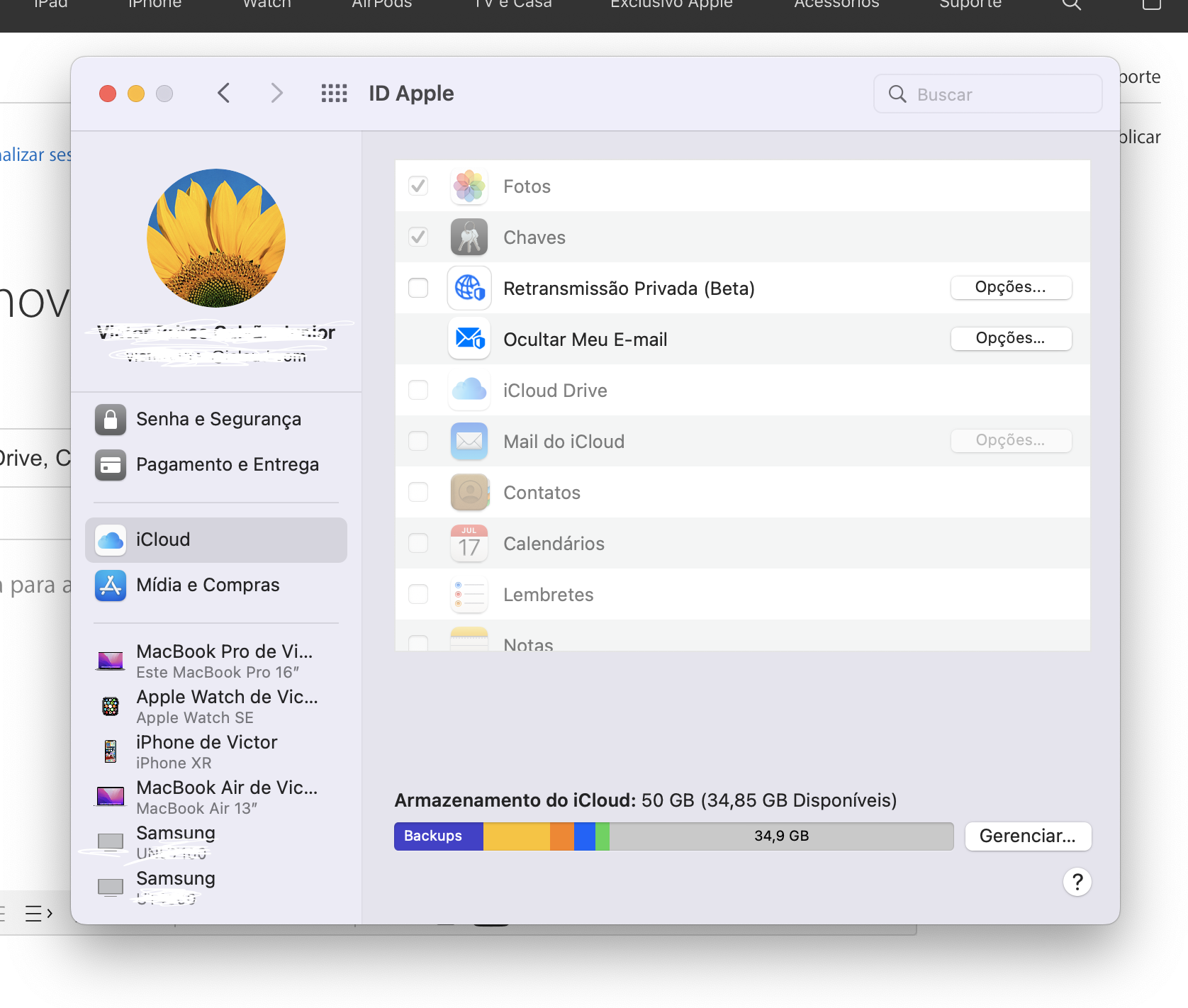Click the Retransmissão Privada globe icon
The height and width of the screenshot is (1008, 1188).
pyautogui.click(x=469, y=289)
